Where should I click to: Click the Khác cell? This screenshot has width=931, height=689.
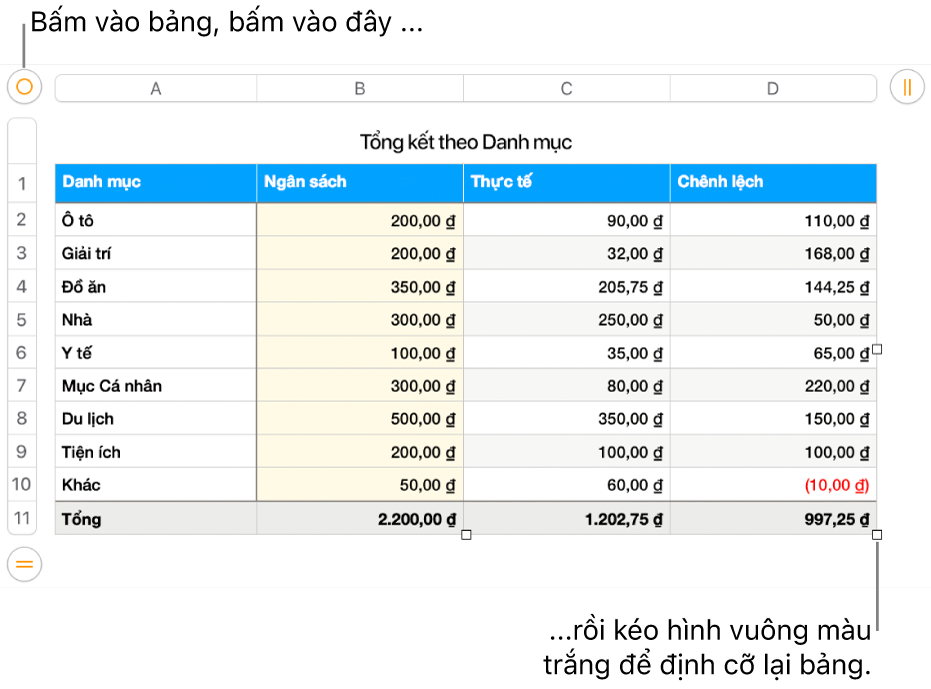point(156,484)
